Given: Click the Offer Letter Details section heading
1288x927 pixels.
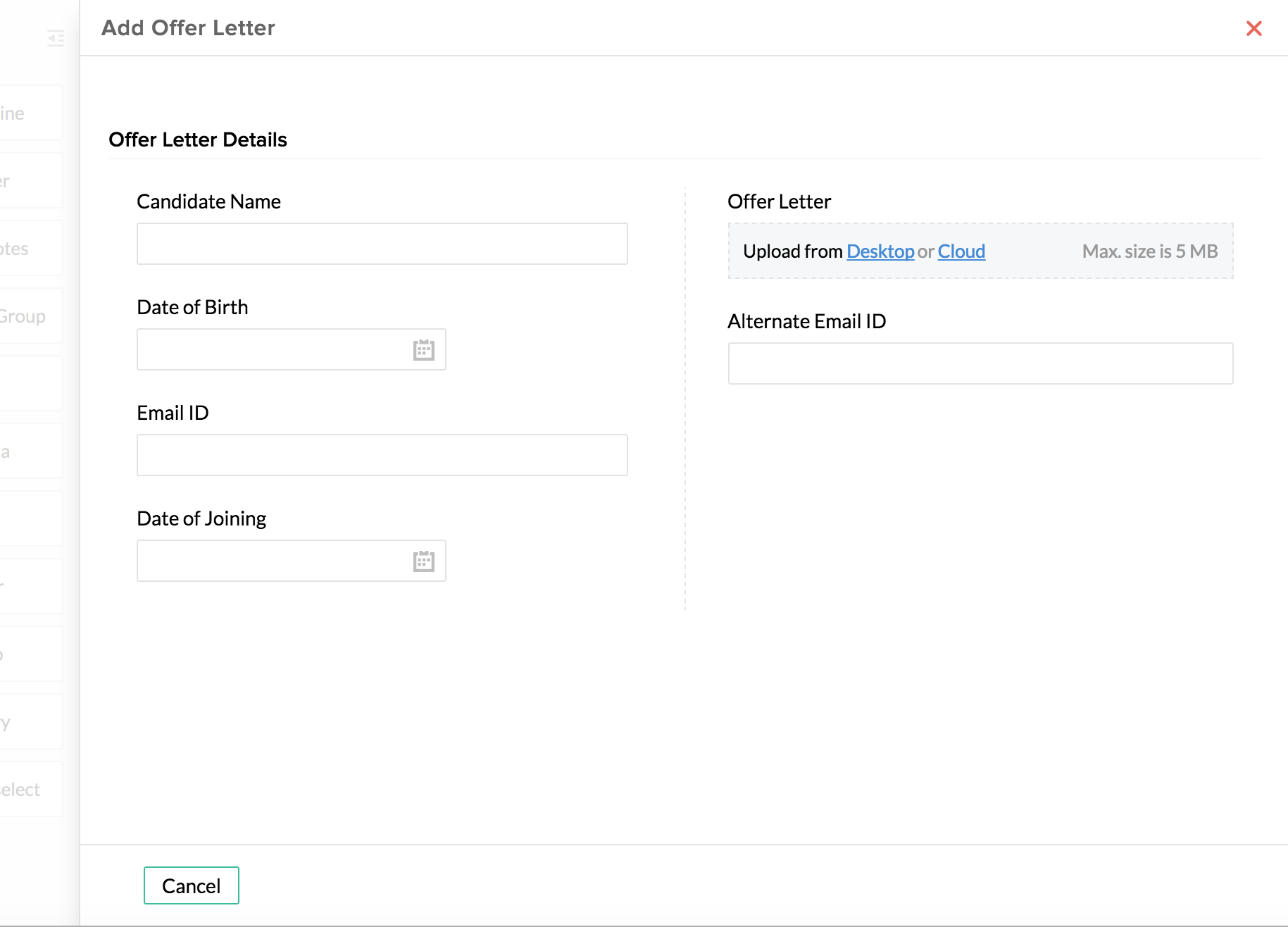Looking at the screenshot, I should [x=198, y=139].
